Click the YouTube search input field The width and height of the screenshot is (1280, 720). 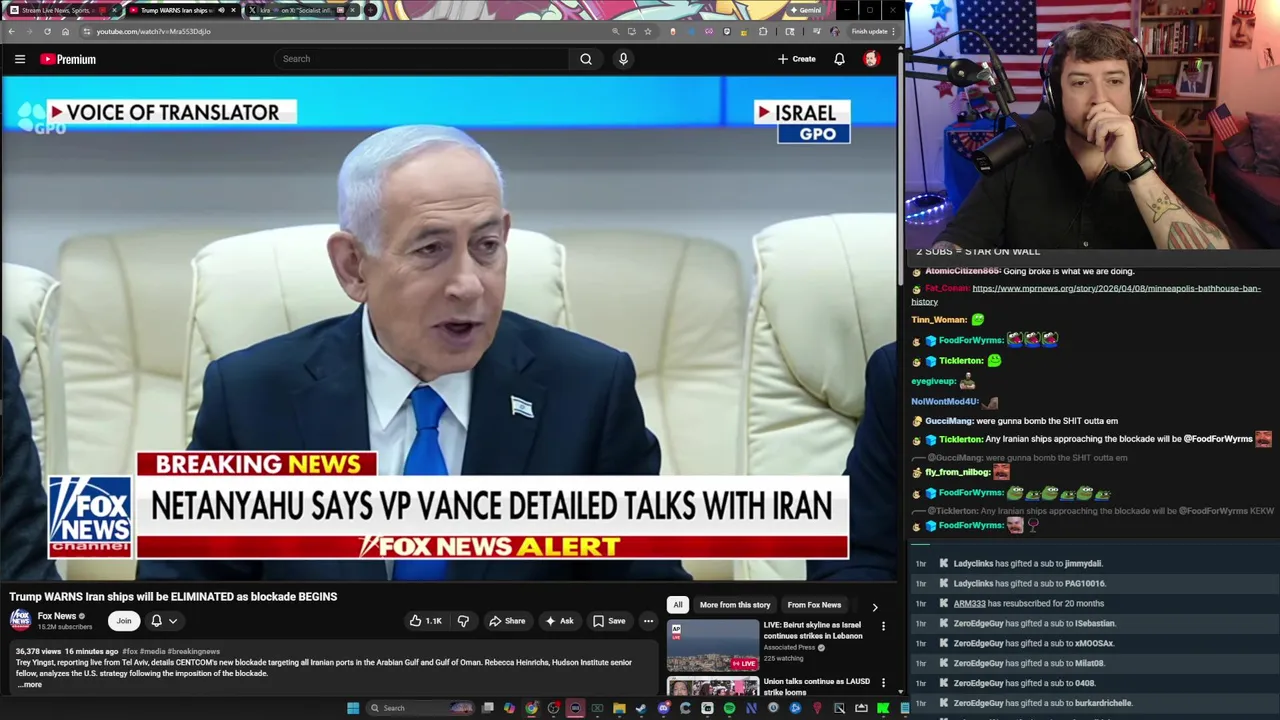click(421, 59)
